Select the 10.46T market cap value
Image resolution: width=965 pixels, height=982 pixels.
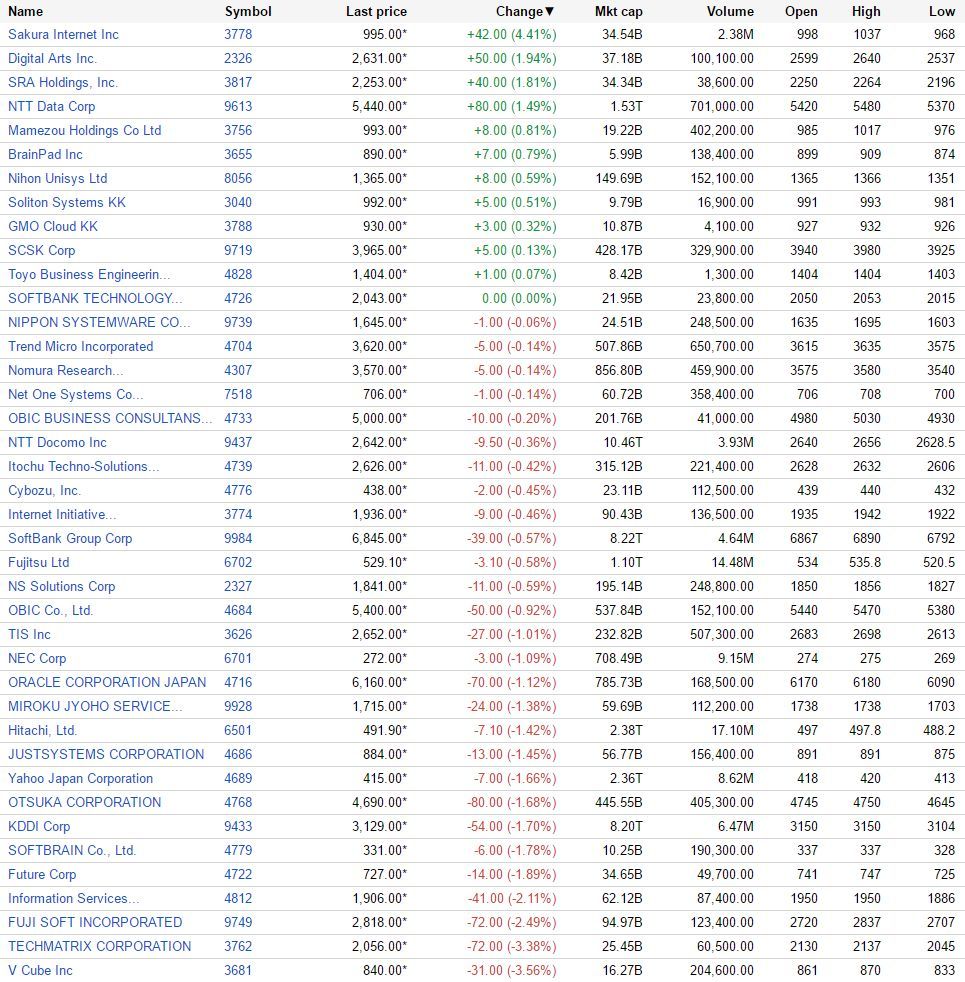click(x=622, y=442)
